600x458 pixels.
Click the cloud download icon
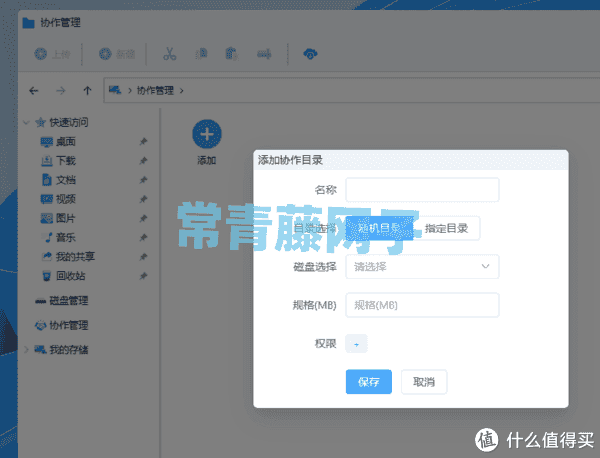pyautogui.click(x=310, y=54)
